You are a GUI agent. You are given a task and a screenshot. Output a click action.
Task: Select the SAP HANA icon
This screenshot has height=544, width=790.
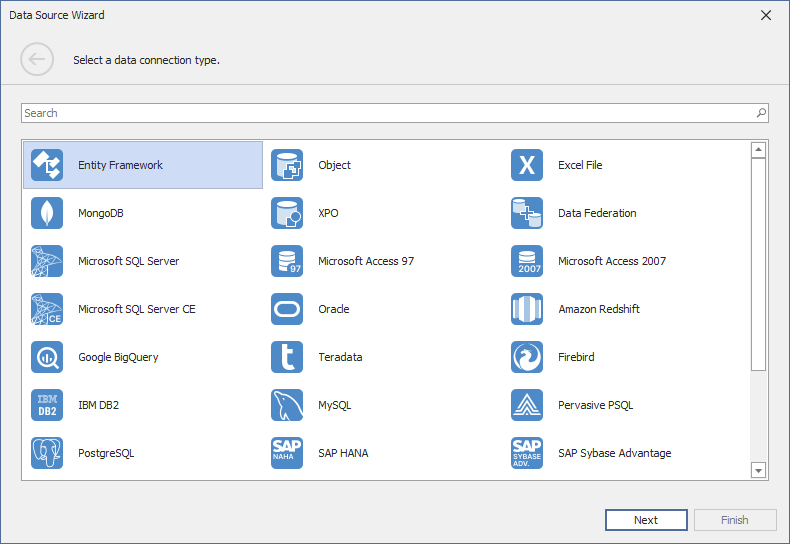[x=287, y=453]
